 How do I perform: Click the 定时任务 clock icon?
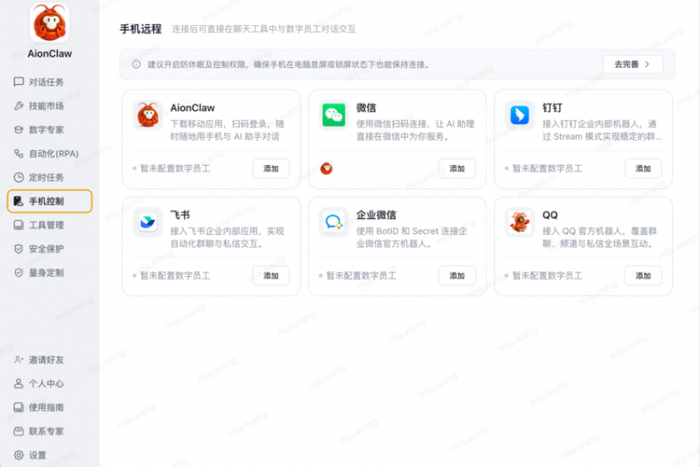pos(18,177)
